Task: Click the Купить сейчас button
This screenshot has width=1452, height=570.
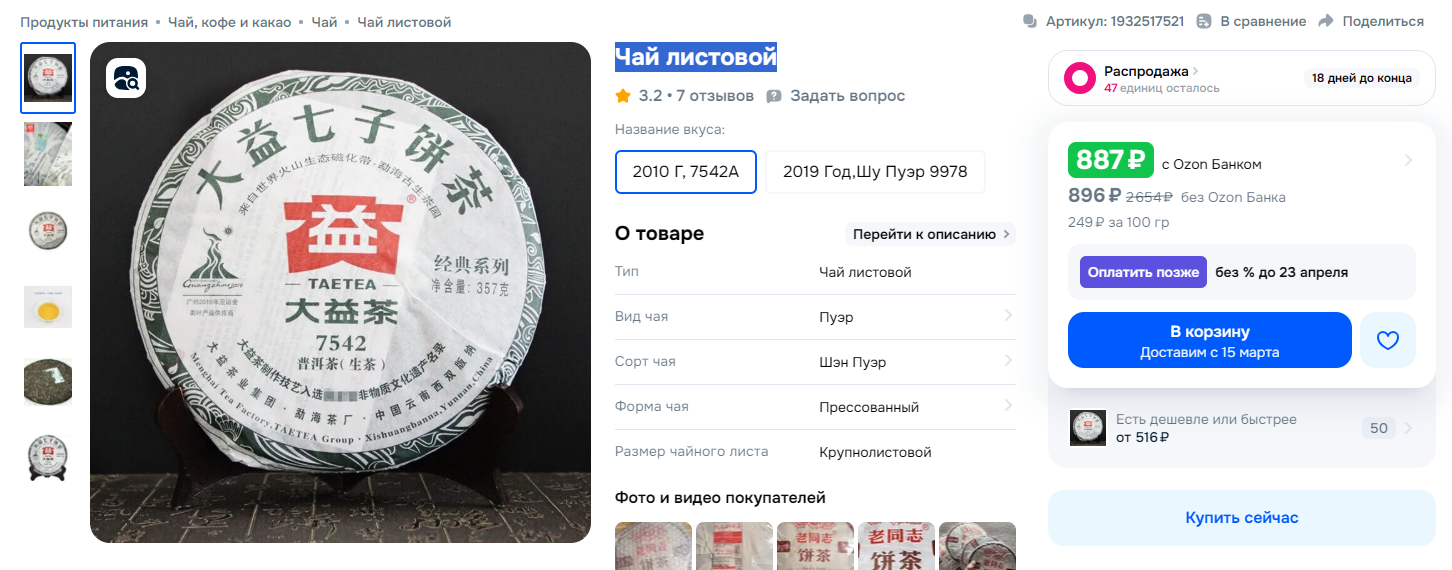Action: point(1241,518)
